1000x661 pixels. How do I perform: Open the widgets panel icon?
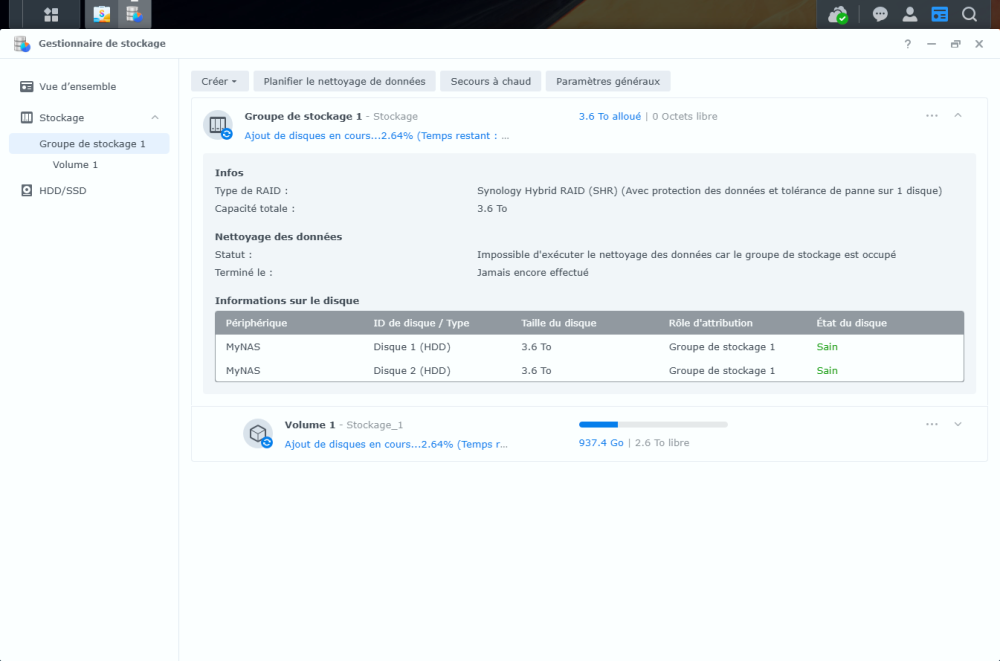tap(939, 14)
